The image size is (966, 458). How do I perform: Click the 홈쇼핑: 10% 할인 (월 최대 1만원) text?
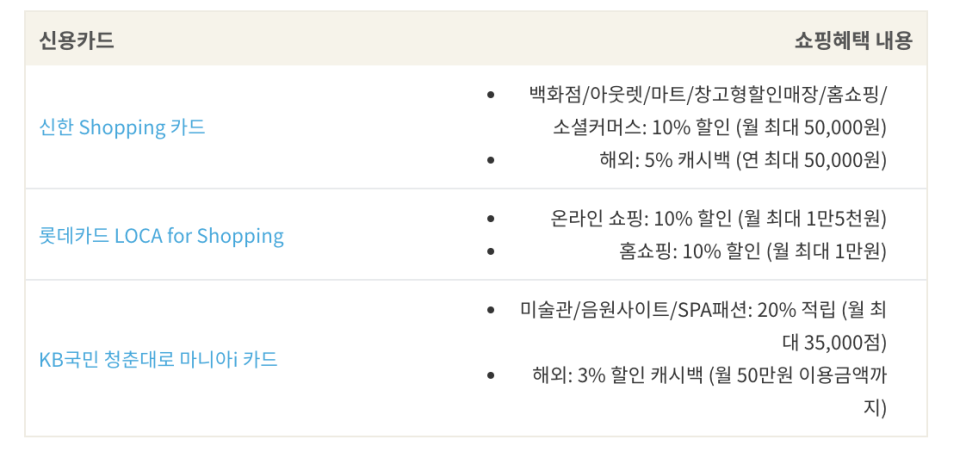pos(753,251)
